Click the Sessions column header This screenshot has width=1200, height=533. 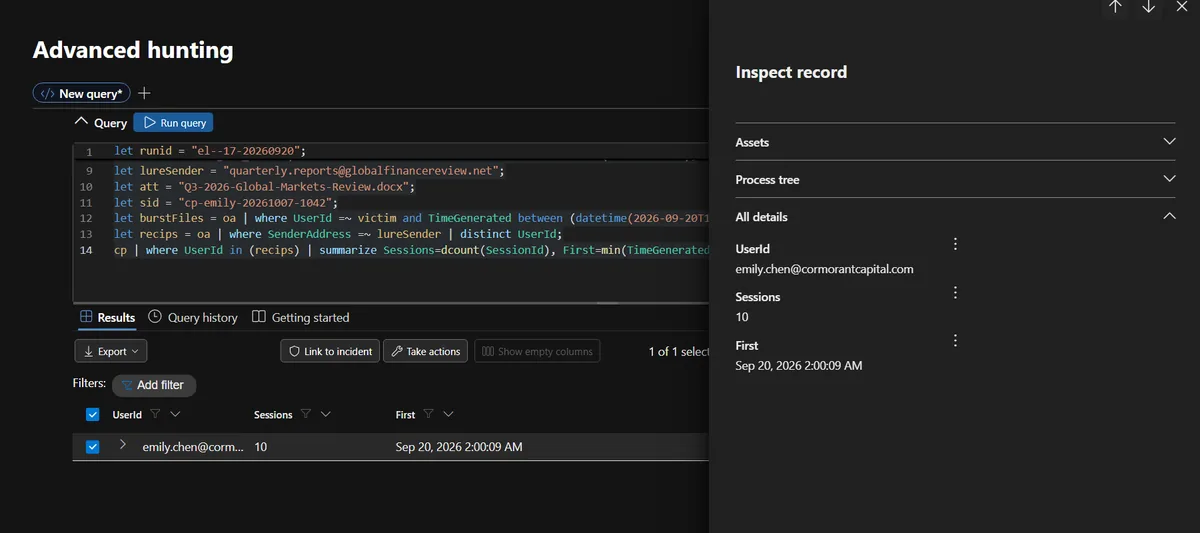click(273, 414)
